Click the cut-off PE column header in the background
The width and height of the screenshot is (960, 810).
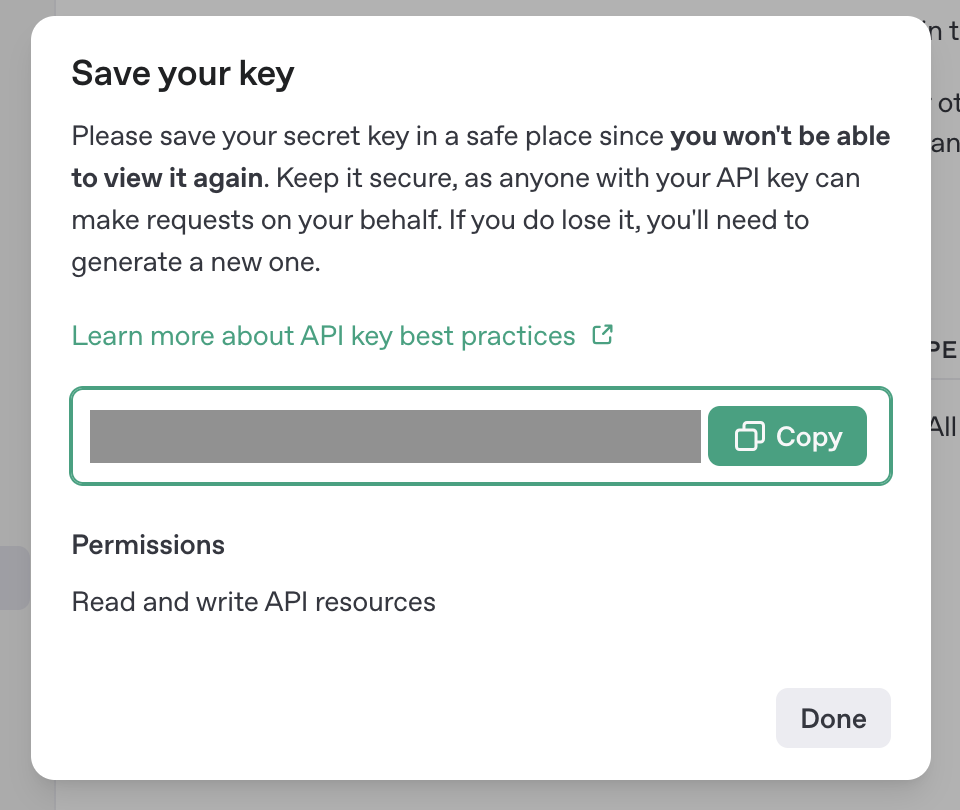pos(944,350)
